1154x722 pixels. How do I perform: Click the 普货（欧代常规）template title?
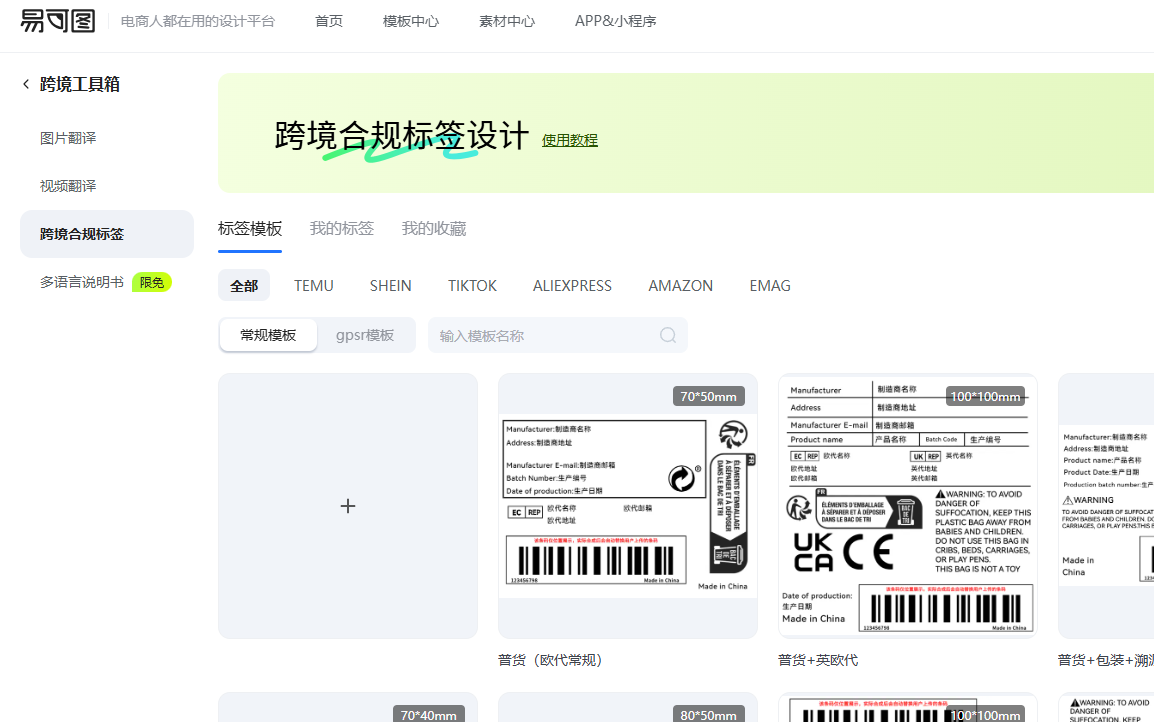click(x=550, y=660)
